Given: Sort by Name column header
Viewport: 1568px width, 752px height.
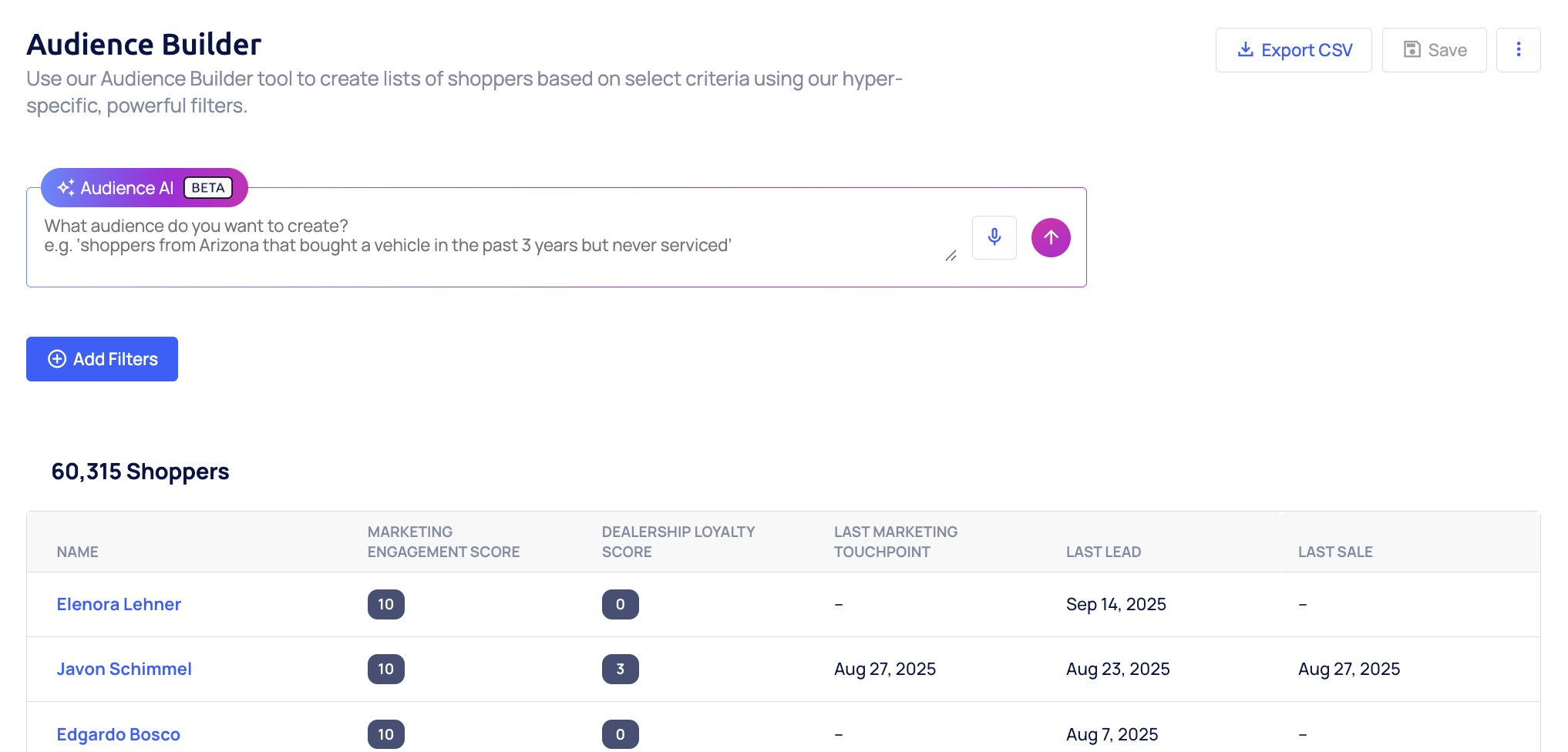Looking at the screenshot, I should click(x=78, y=552).
